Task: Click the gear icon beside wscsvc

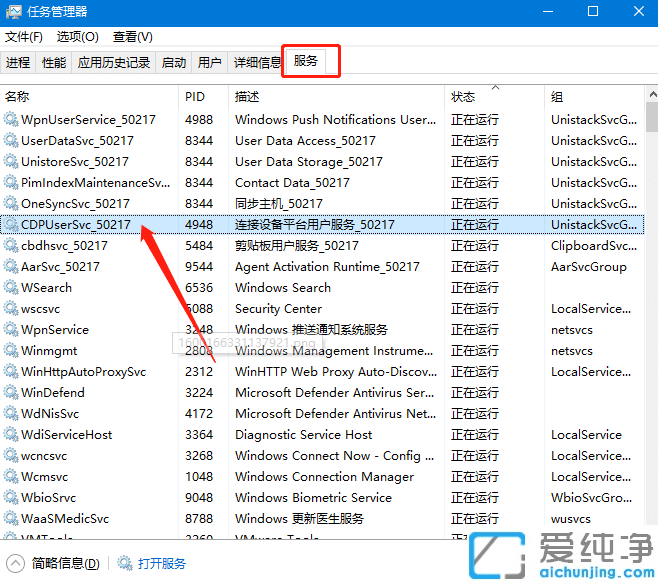Action: click(11, 308)
